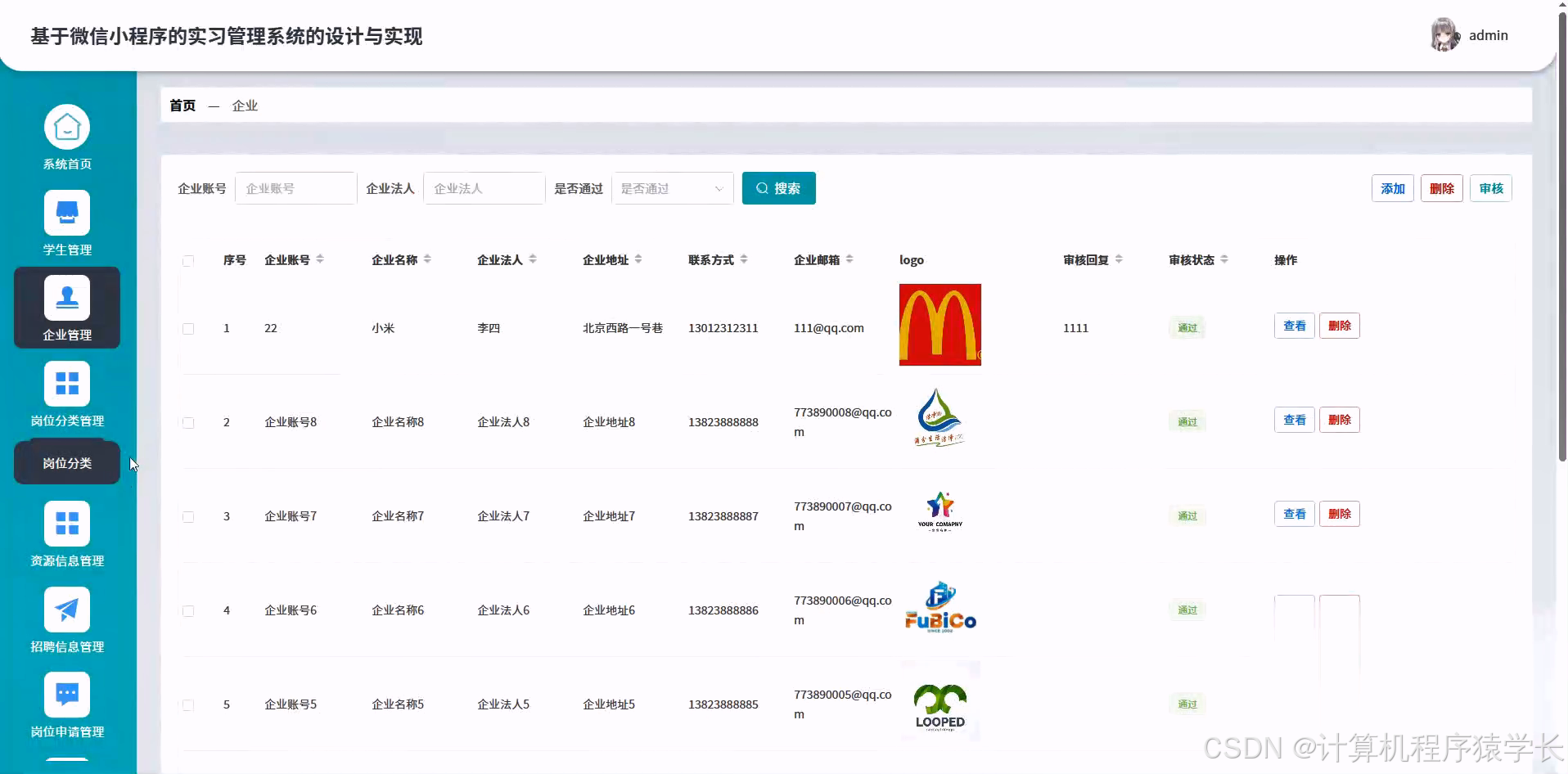Select the 学生管理 student management icon

tap(67, 212)
